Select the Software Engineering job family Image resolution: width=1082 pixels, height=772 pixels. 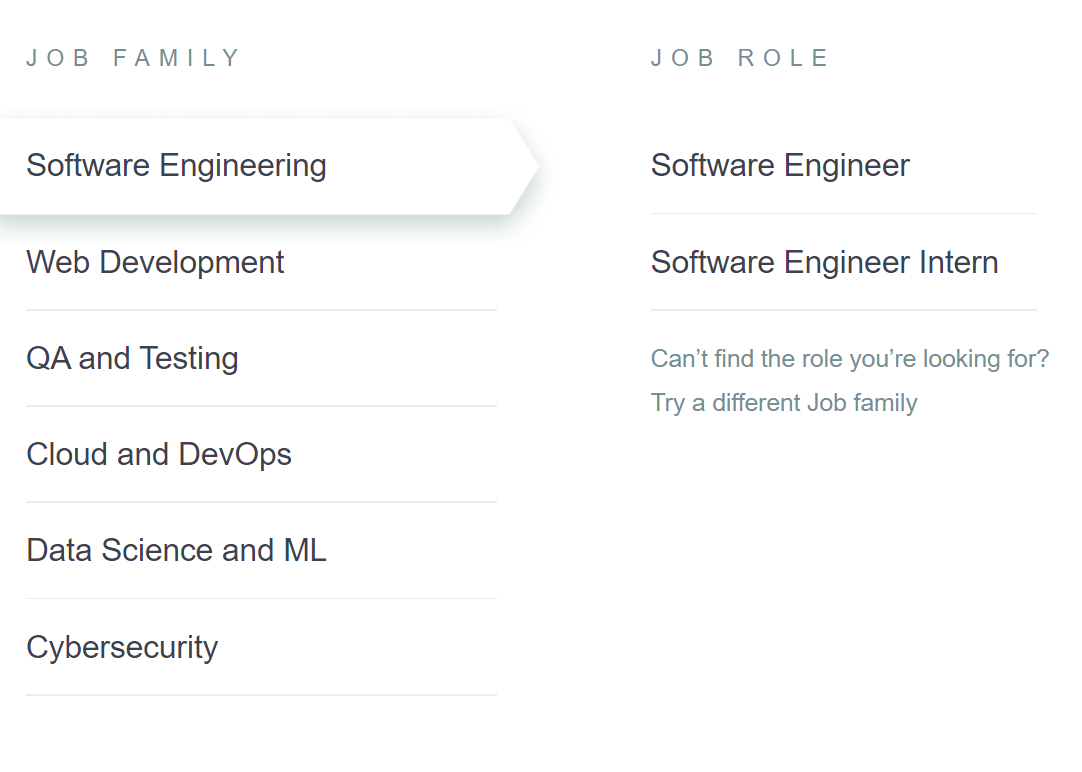click(x=176, y=166)
